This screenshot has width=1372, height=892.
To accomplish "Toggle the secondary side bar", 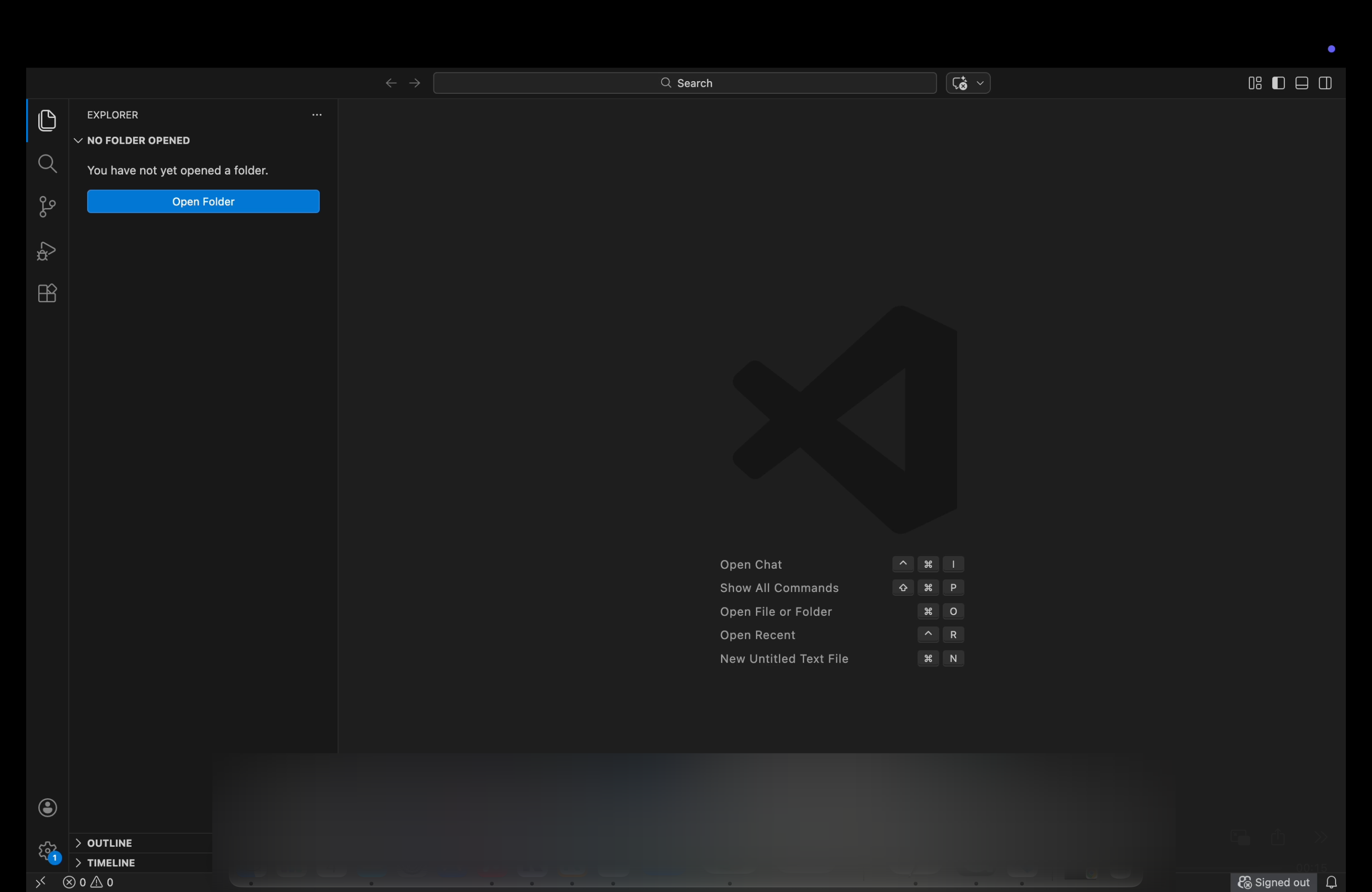I will (1325, 83).
